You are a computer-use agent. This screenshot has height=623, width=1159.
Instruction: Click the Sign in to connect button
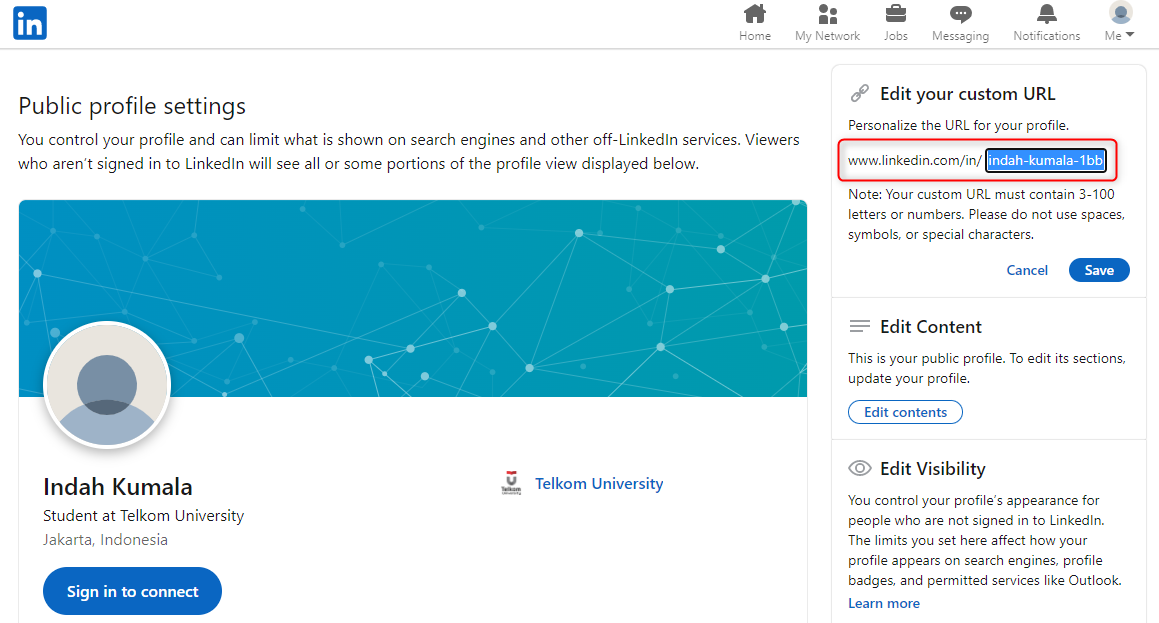pyautogui.click(x=132, y=591)
